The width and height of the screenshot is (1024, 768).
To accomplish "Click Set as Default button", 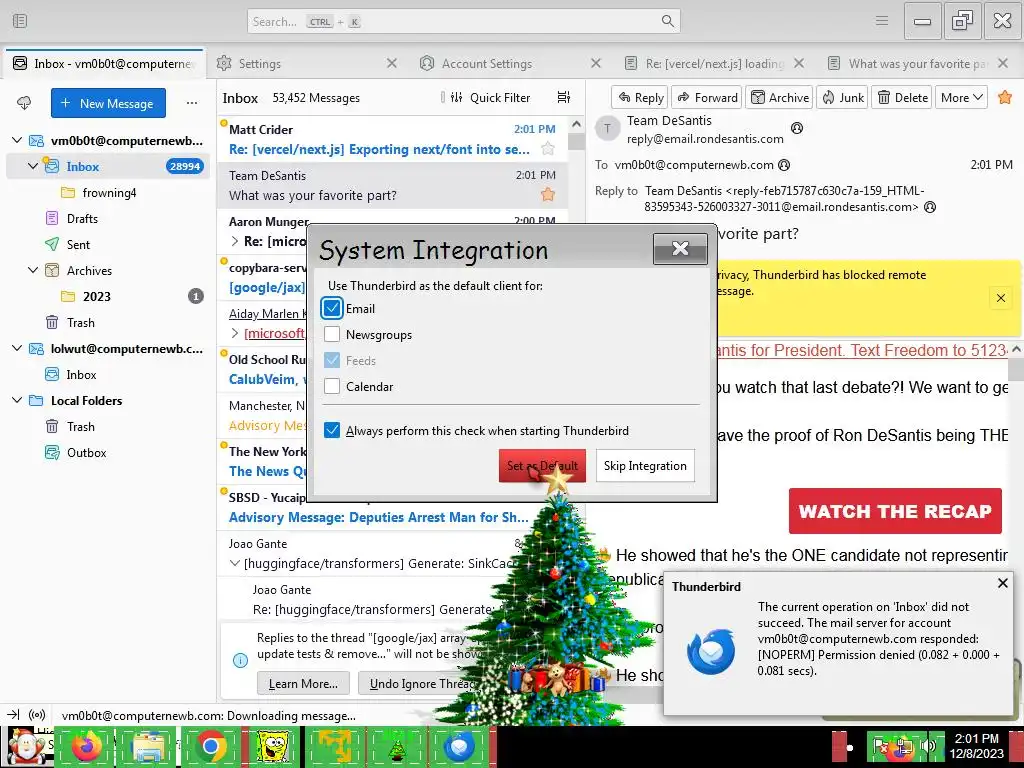I will coord(542,466).
